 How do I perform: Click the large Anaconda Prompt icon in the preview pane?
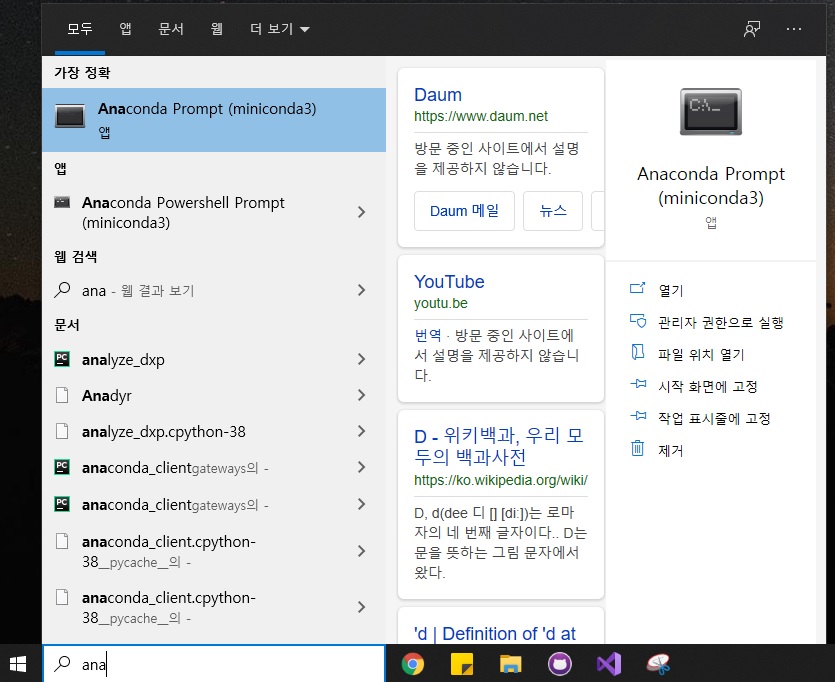(x=711, y=111)
